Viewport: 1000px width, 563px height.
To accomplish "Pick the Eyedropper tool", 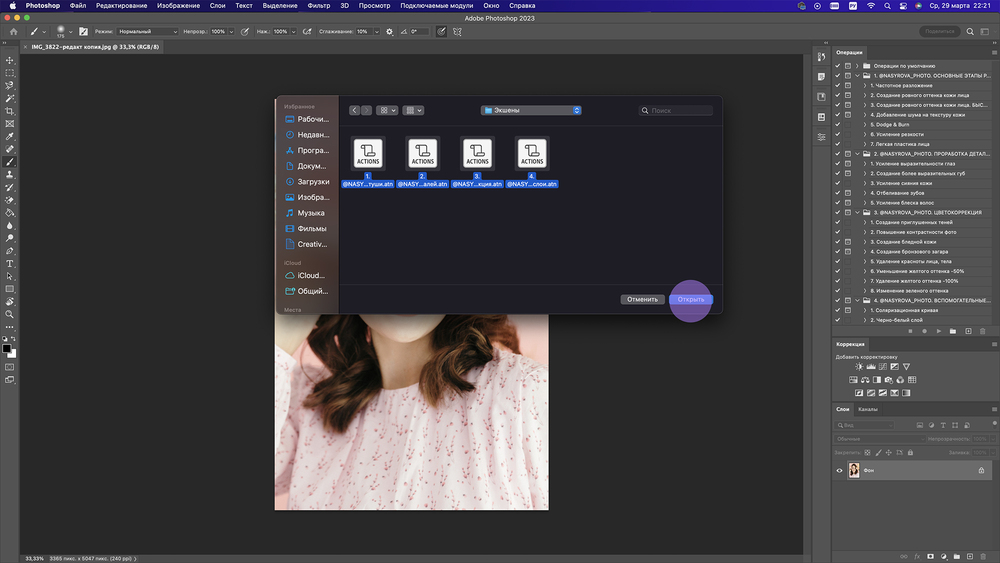I will (10, 136).
